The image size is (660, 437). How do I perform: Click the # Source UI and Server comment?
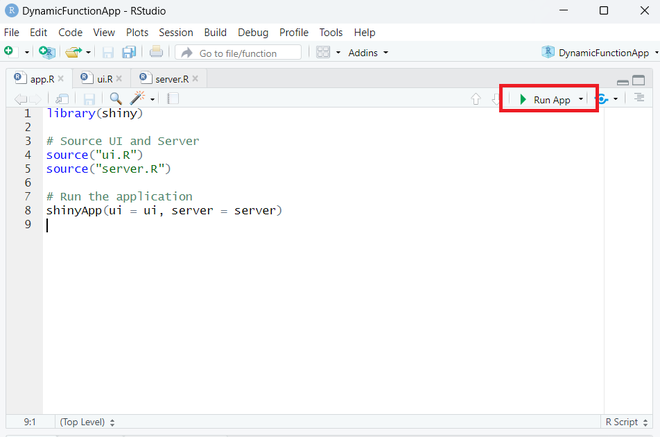(x=122, y=141)
